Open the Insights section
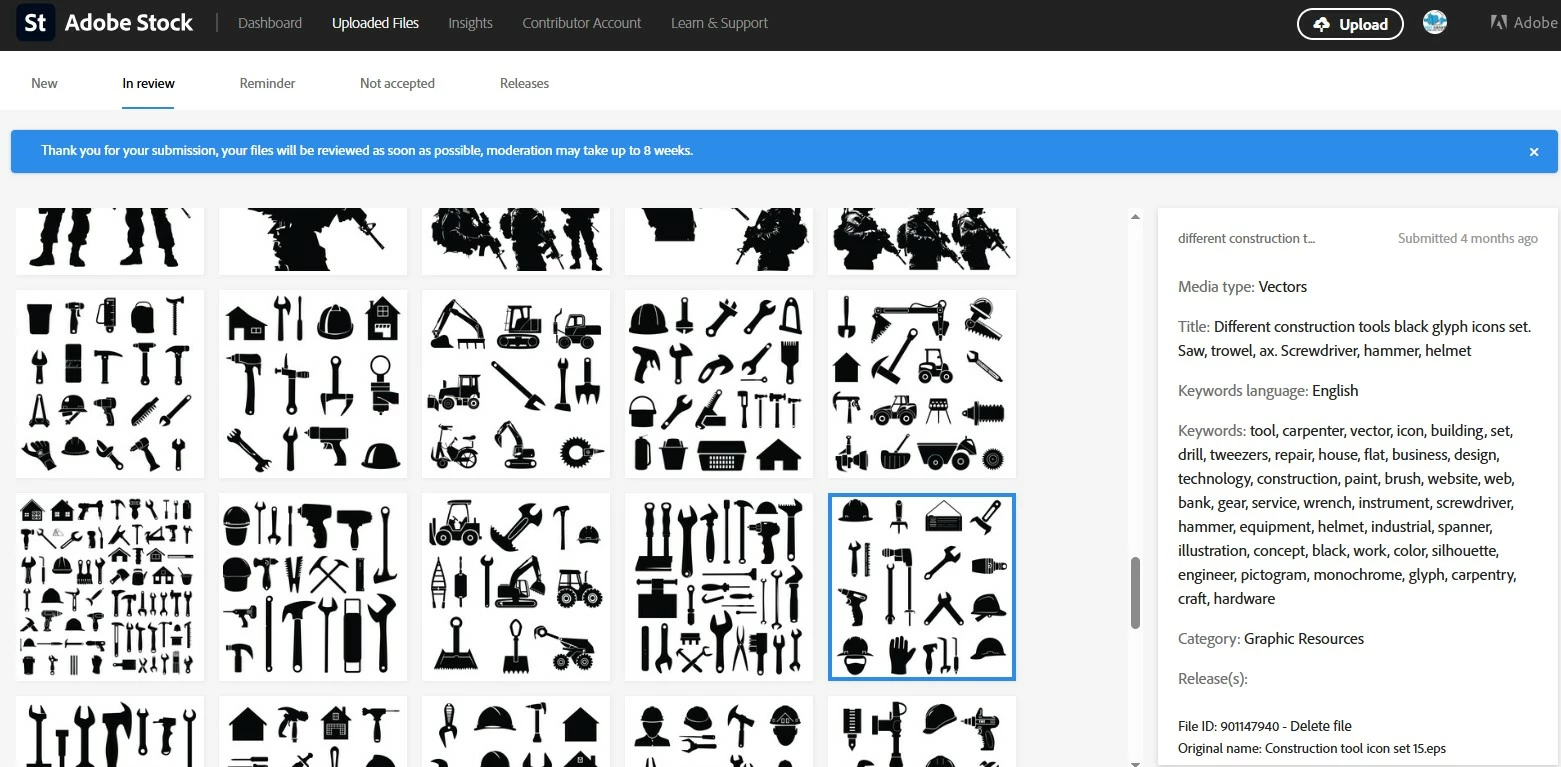Screen dimensions: 1561x767 [470, 23]
